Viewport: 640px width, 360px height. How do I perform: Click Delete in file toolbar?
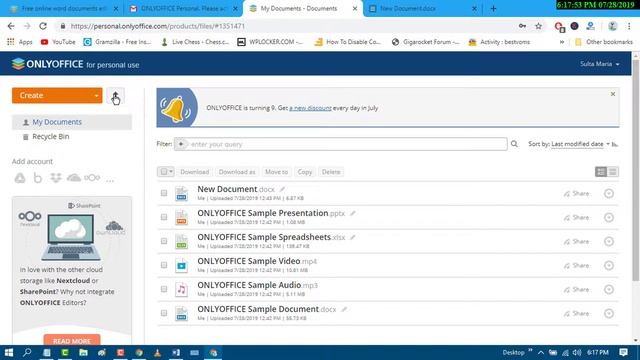click(331, 172)
